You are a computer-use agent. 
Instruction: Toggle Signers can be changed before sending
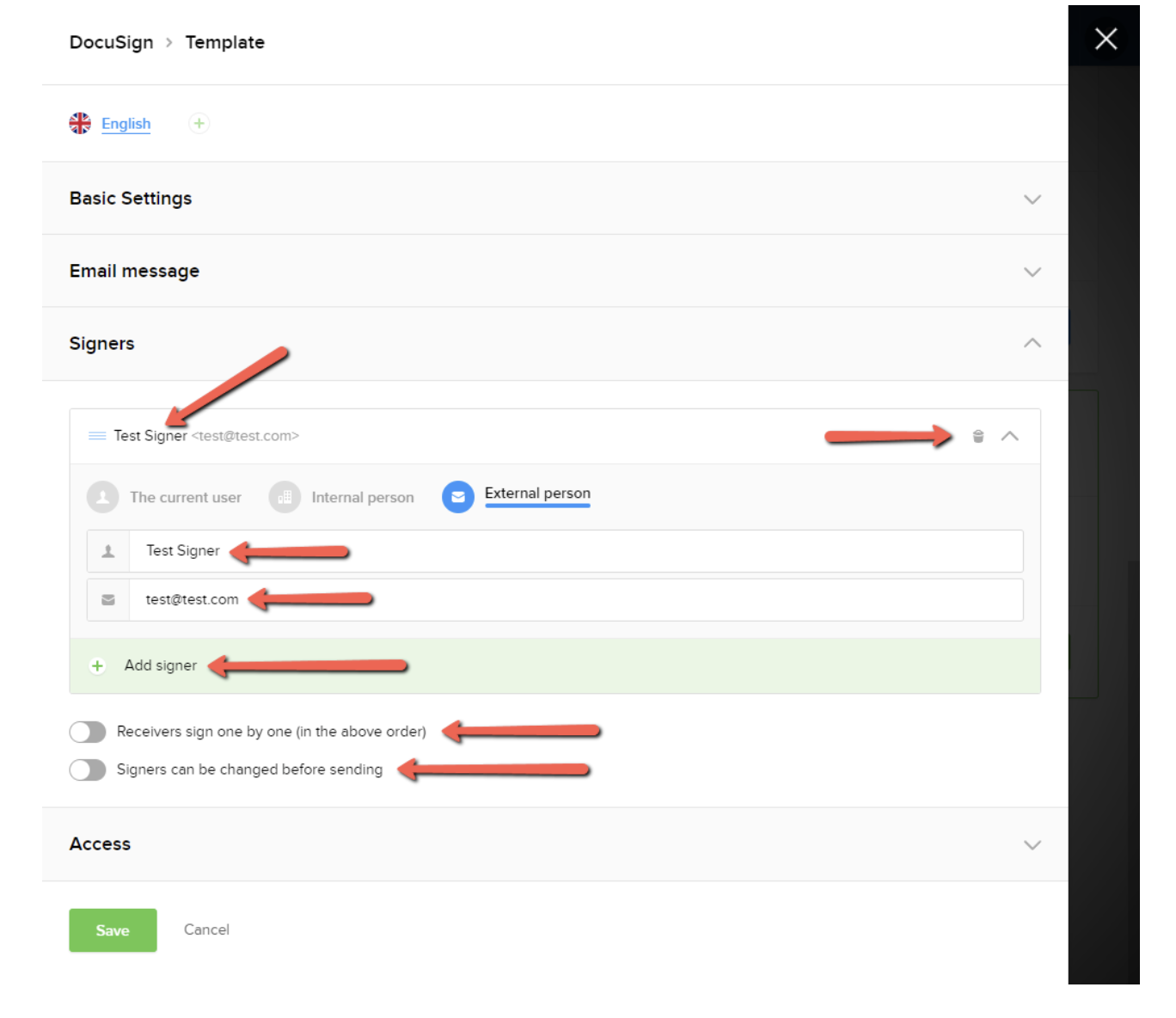88,770
